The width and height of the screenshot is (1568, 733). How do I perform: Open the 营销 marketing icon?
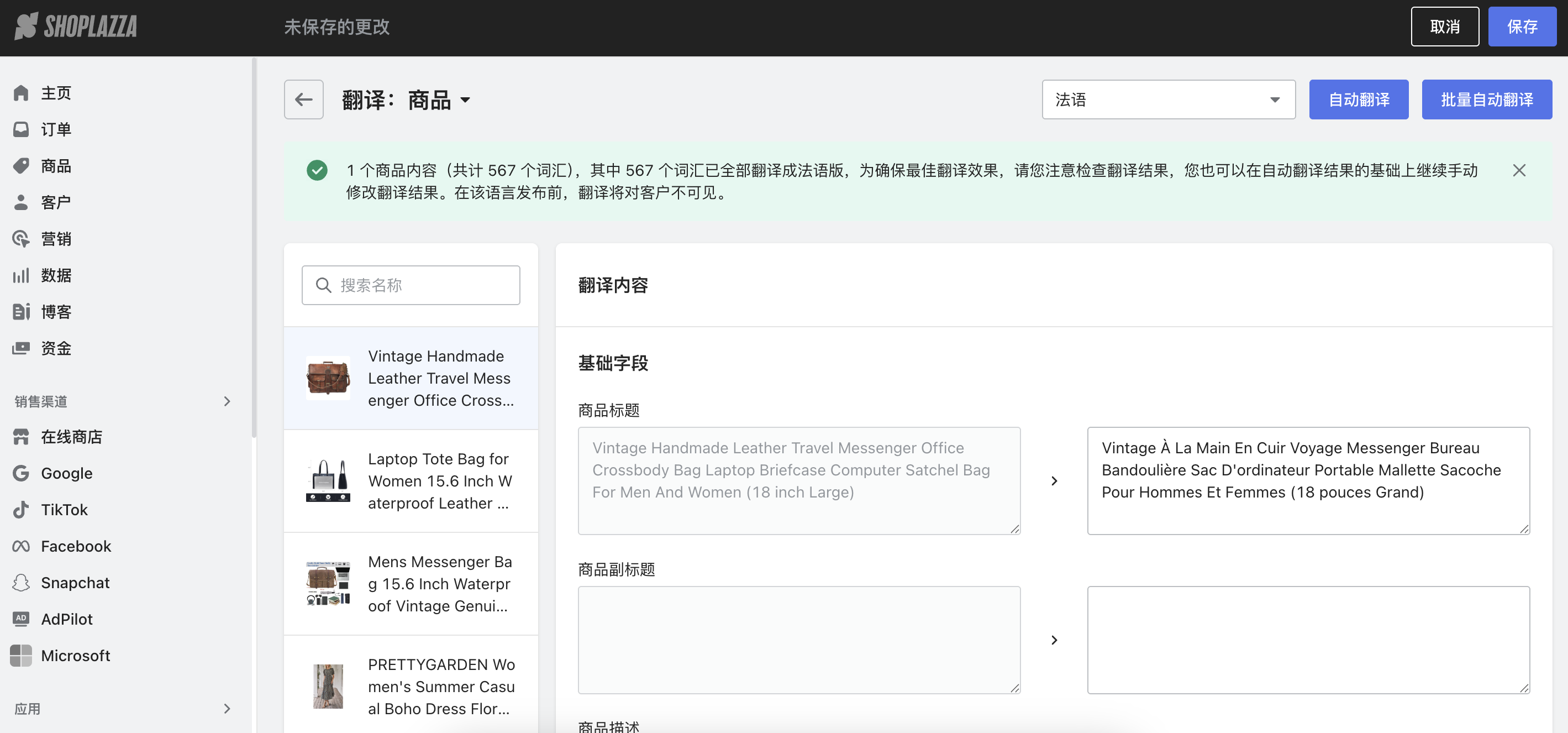[x=22, y=238]
